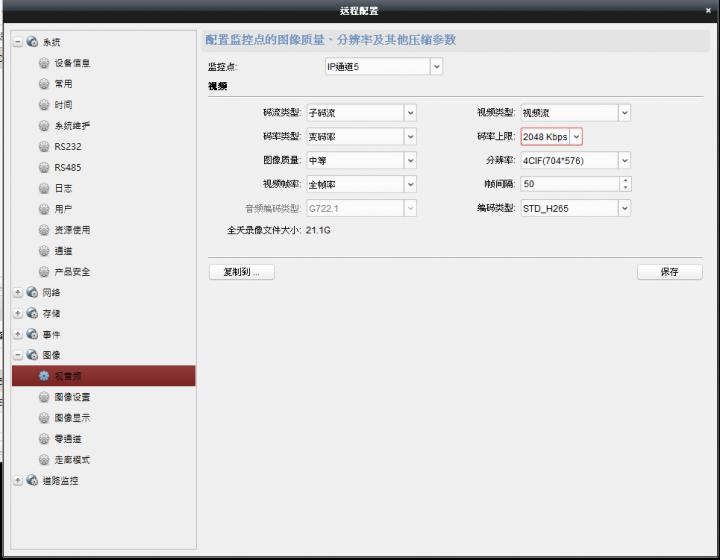Select 走廊模式 in the tree

tap(72, 459)
